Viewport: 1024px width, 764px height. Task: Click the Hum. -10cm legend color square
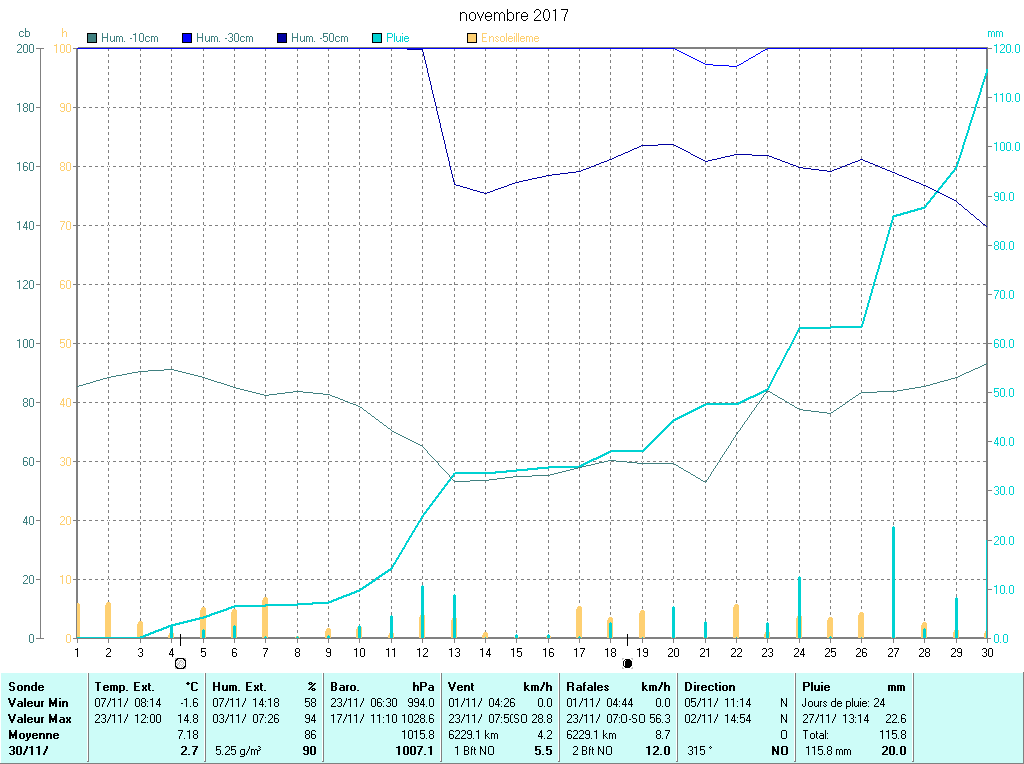(93, 38)
